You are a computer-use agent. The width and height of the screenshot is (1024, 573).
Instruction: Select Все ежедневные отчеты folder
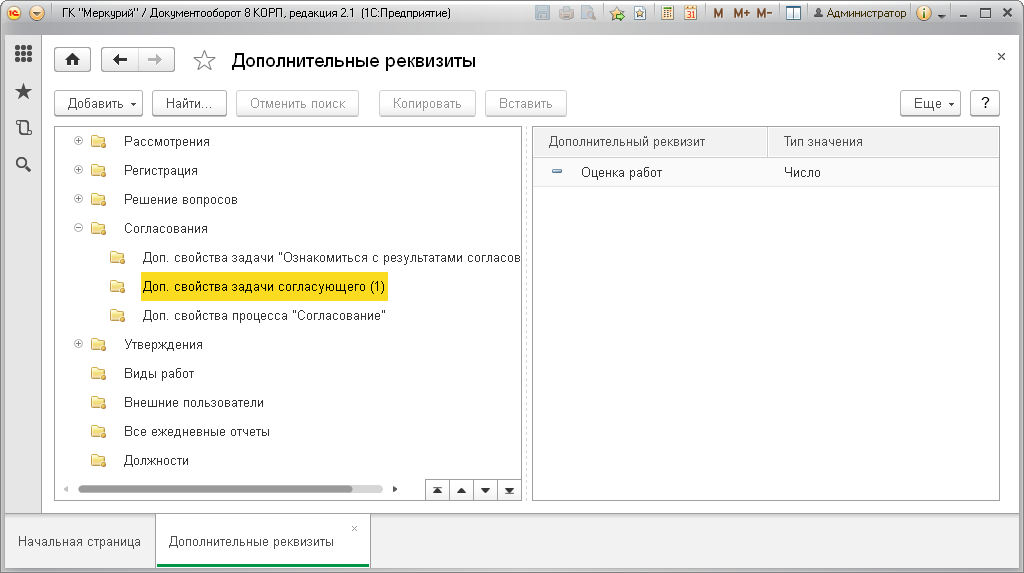[x=197, y=431]
